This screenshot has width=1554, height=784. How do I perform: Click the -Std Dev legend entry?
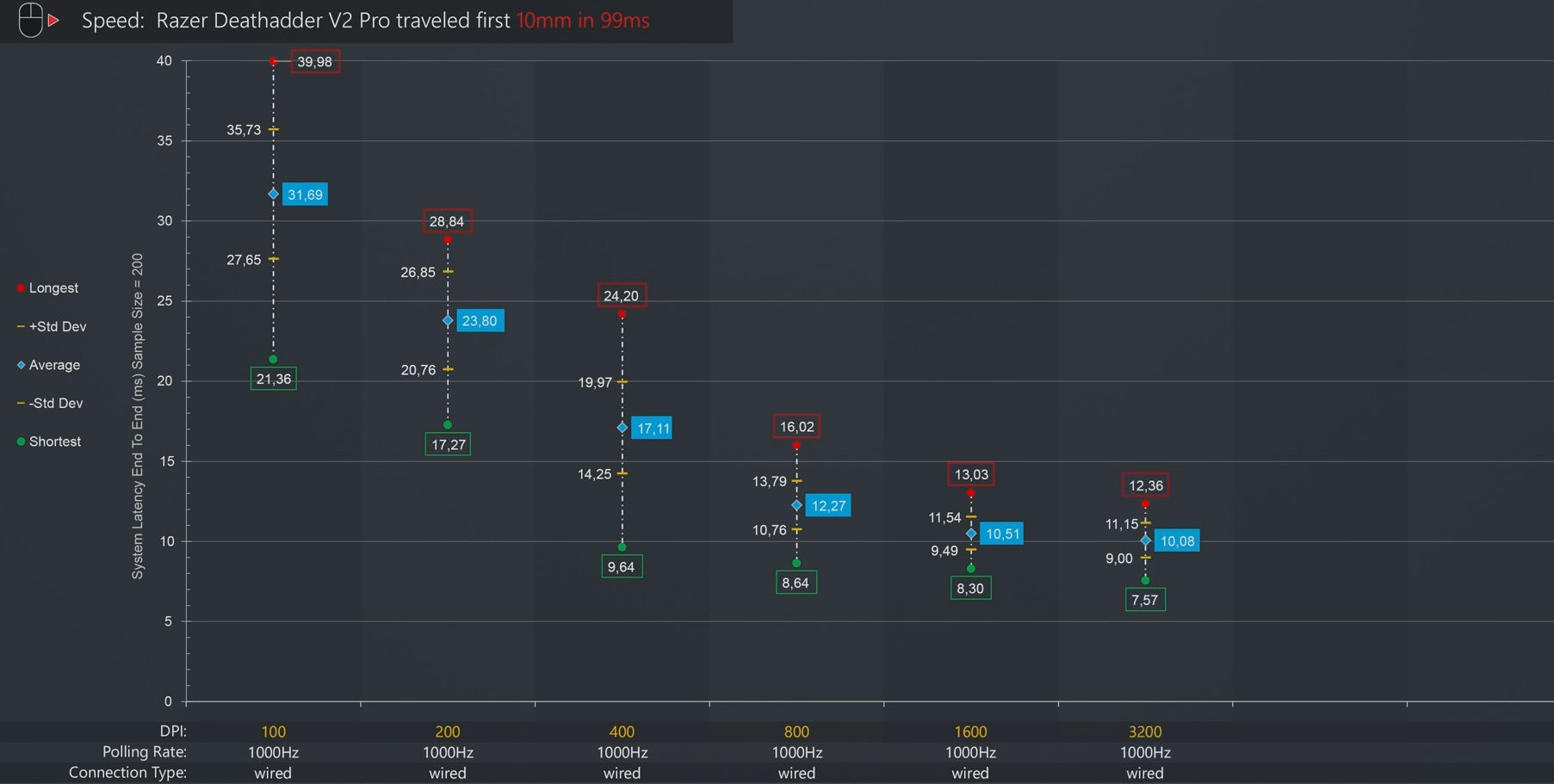50,404
